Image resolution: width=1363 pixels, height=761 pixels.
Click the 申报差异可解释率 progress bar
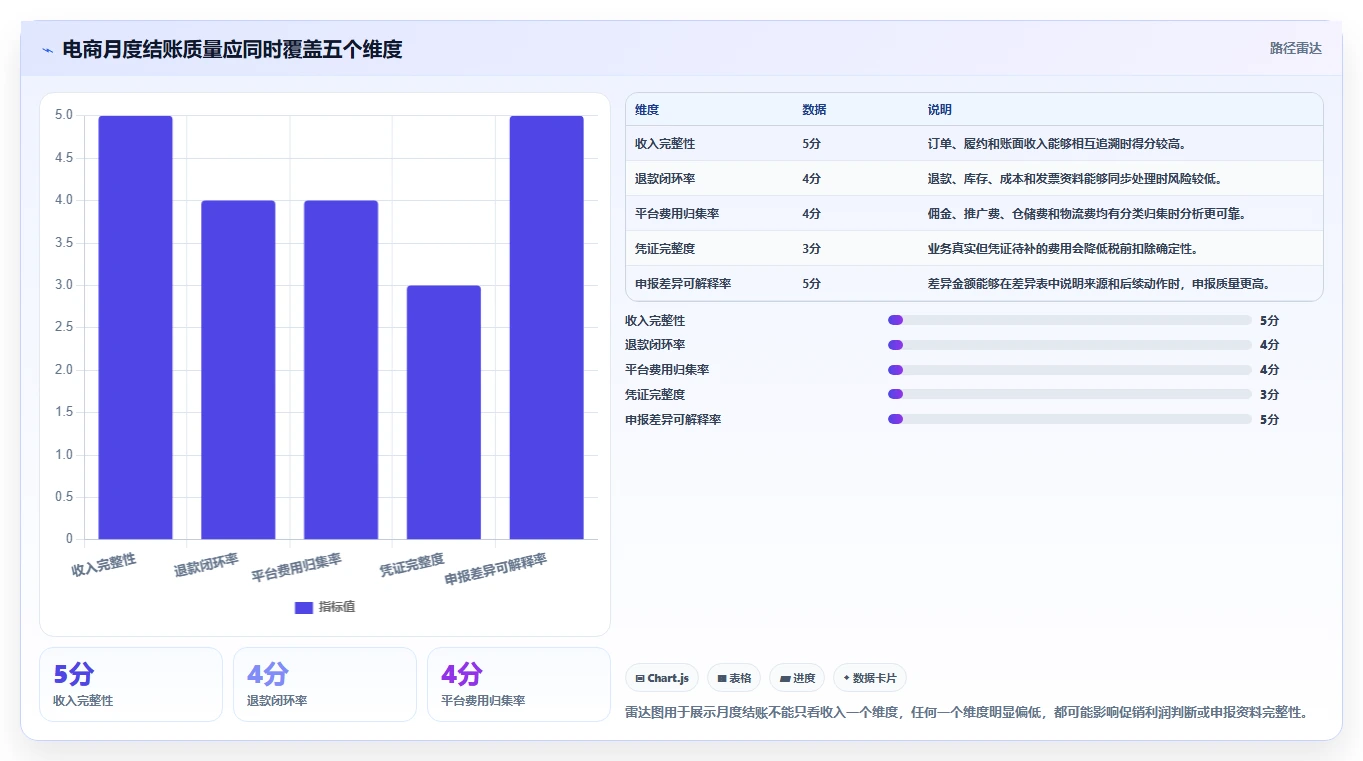pos(1070,419)
